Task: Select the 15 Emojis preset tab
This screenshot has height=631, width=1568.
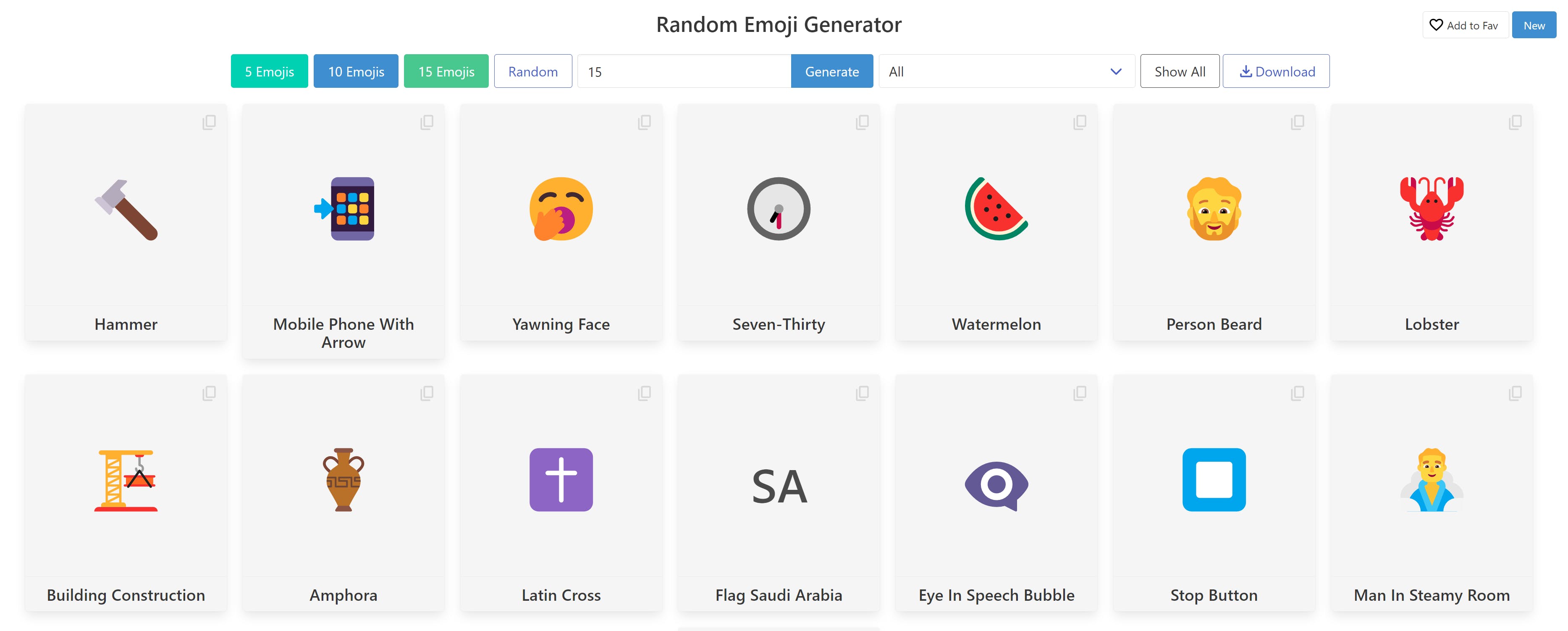Action: click(446, 70)
